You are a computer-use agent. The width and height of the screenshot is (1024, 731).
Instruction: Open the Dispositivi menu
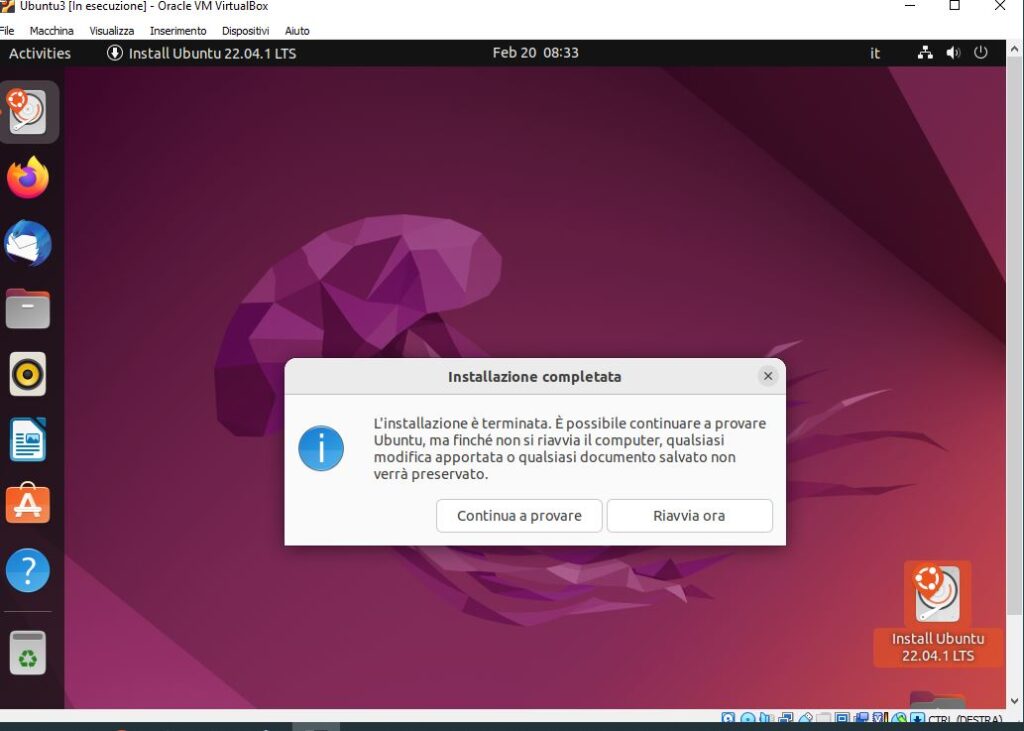point(246,31)
